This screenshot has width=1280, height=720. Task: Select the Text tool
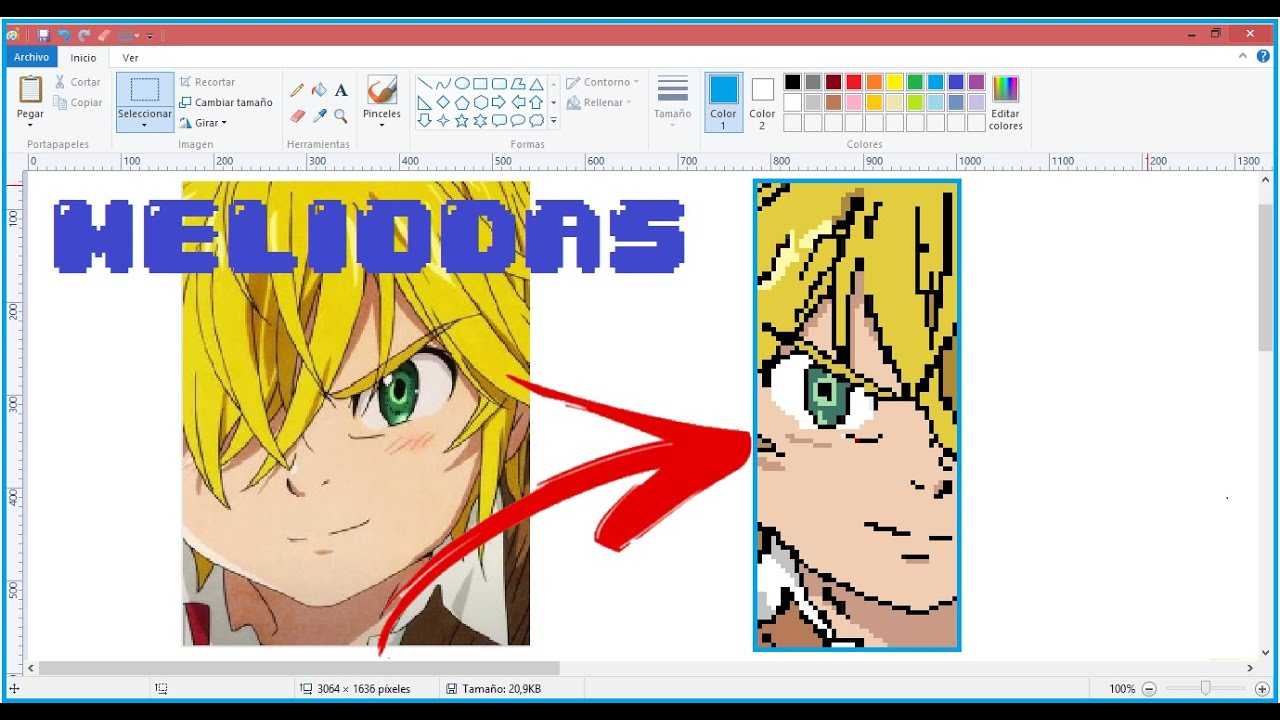(x=341, y=90)
